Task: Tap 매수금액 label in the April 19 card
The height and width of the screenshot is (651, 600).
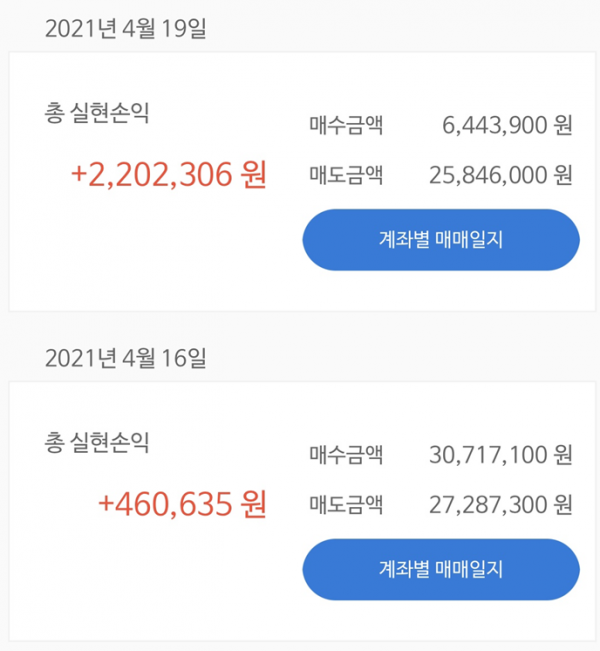Action: tap(346, 127)
